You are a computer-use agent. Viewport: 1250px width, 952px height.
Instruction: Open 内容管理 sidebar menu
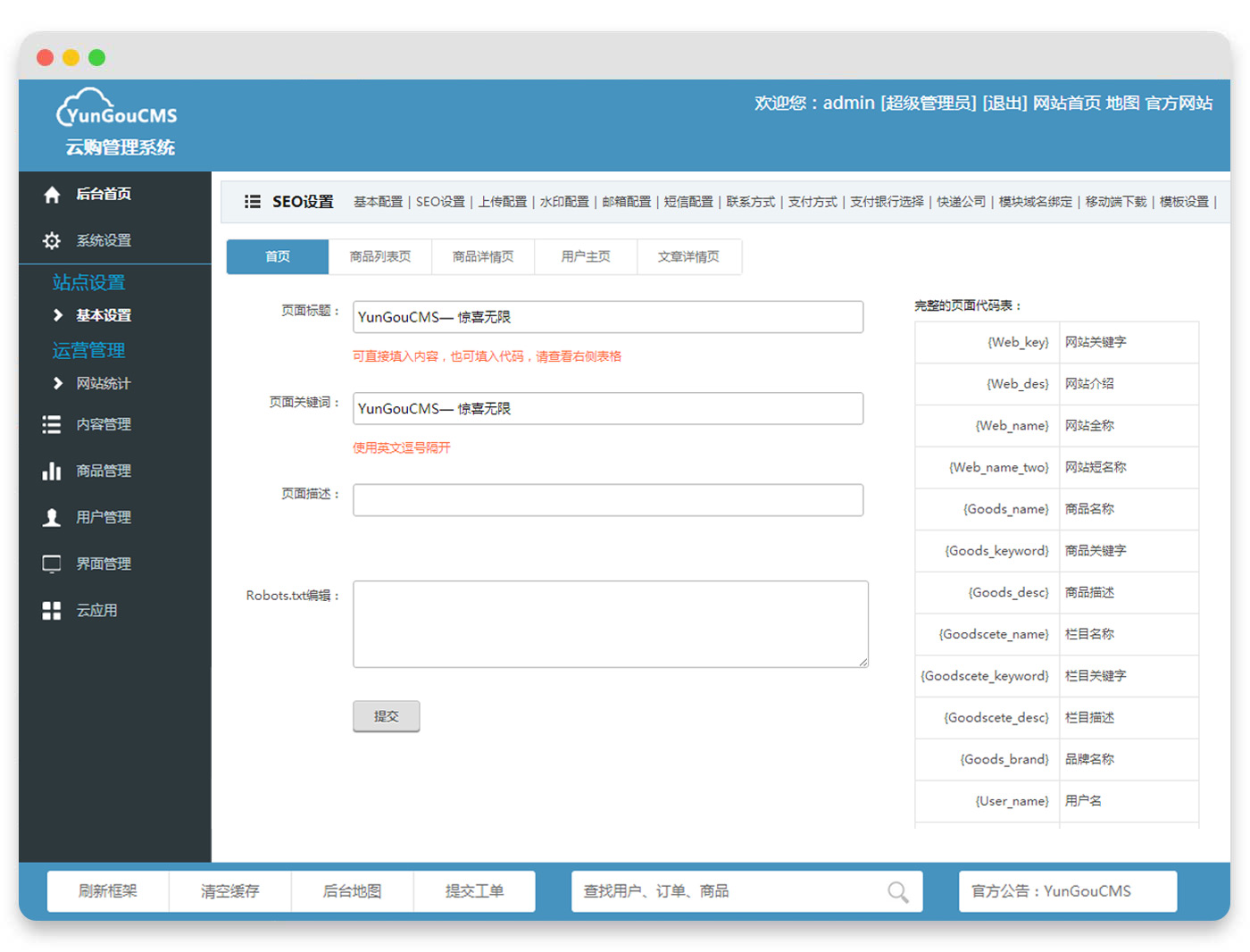point(103,424)
